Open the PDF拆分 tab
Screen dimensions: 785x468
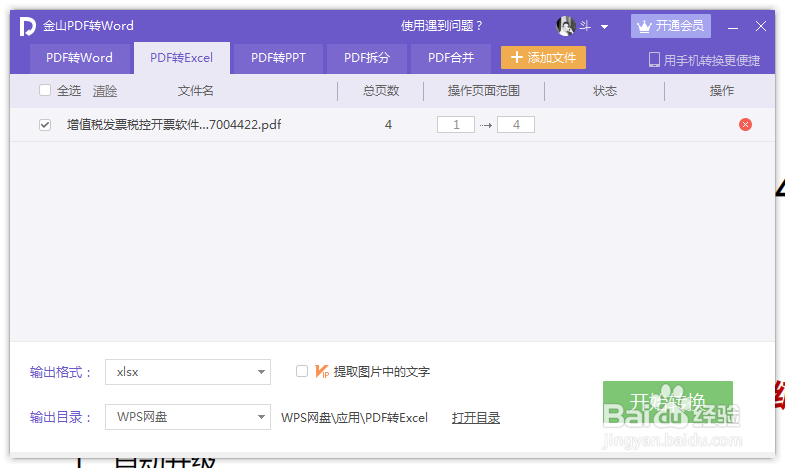[x=366, y=59]
